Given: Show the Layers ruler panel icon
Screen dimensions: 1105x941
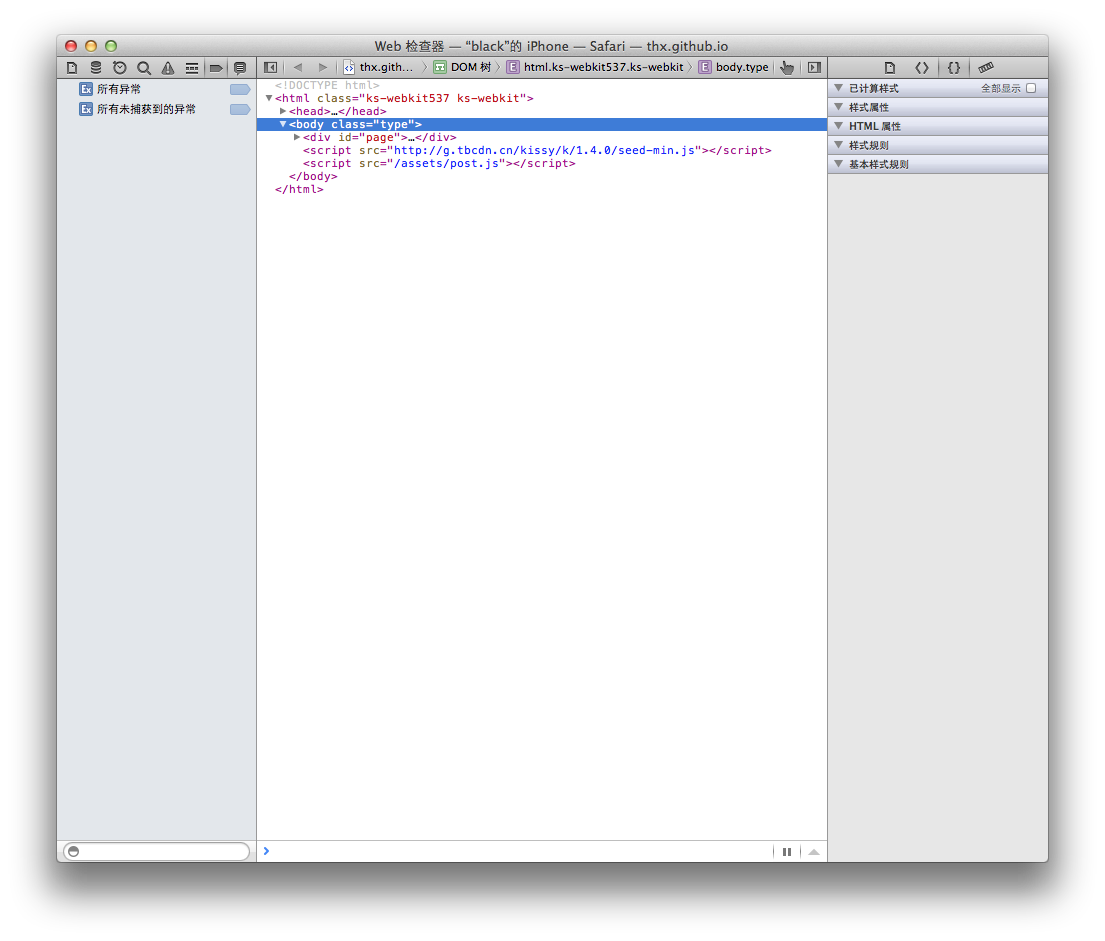Looking at the screenshot, I should tap(986, 68).
